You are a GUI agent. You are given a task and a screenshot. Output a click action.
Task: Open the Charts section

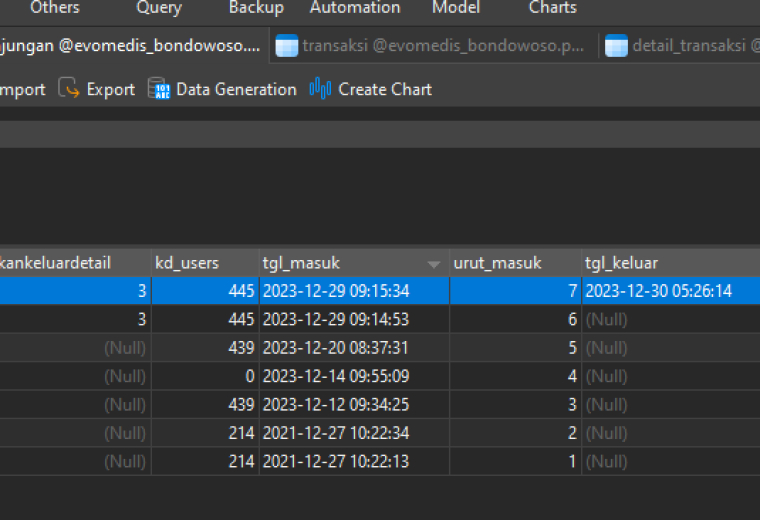click(553, 8)
